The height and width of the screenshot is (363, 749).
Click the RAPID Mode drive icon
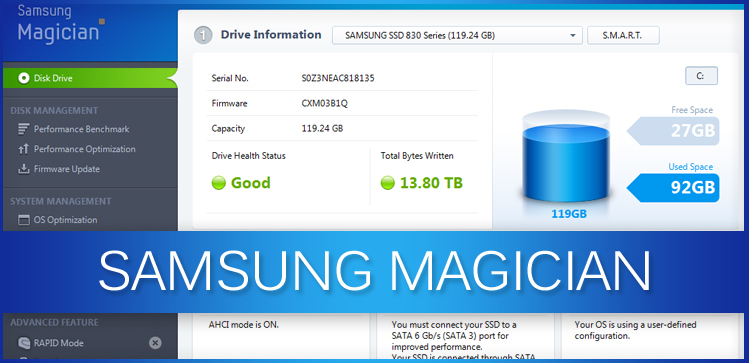(x=24, y=343)
